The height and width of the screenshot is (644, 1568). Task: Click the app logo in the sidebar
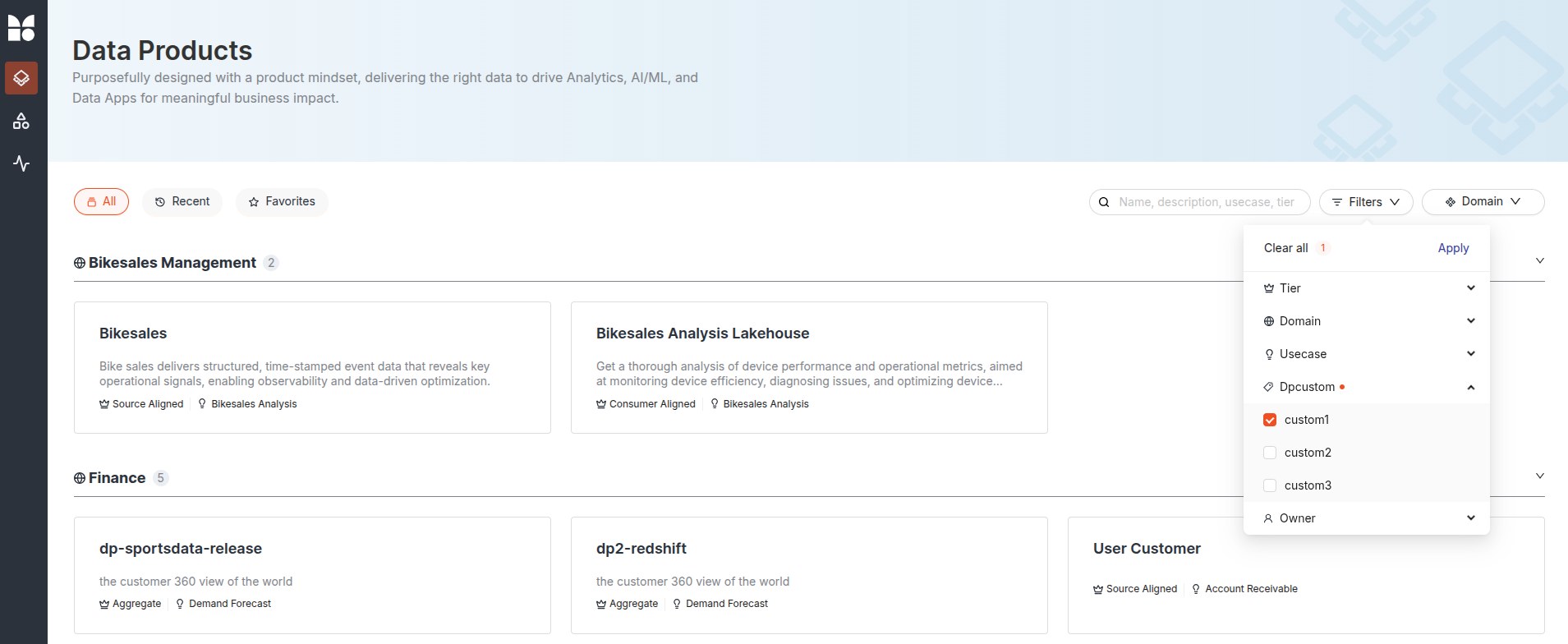[x=21, y=28]
